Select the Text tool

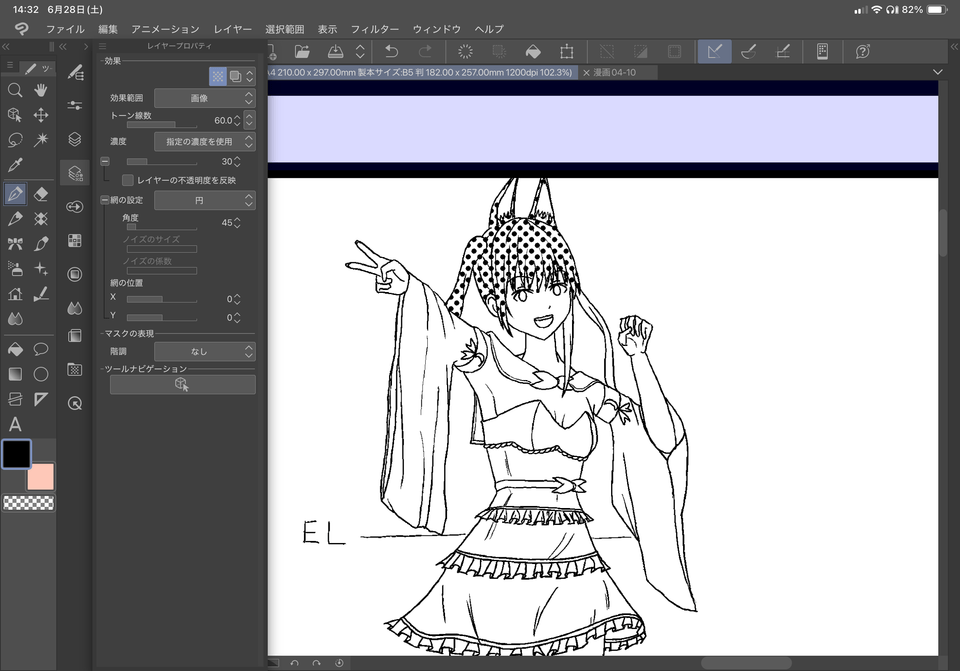pyautogui.click(x=15, y=424)
